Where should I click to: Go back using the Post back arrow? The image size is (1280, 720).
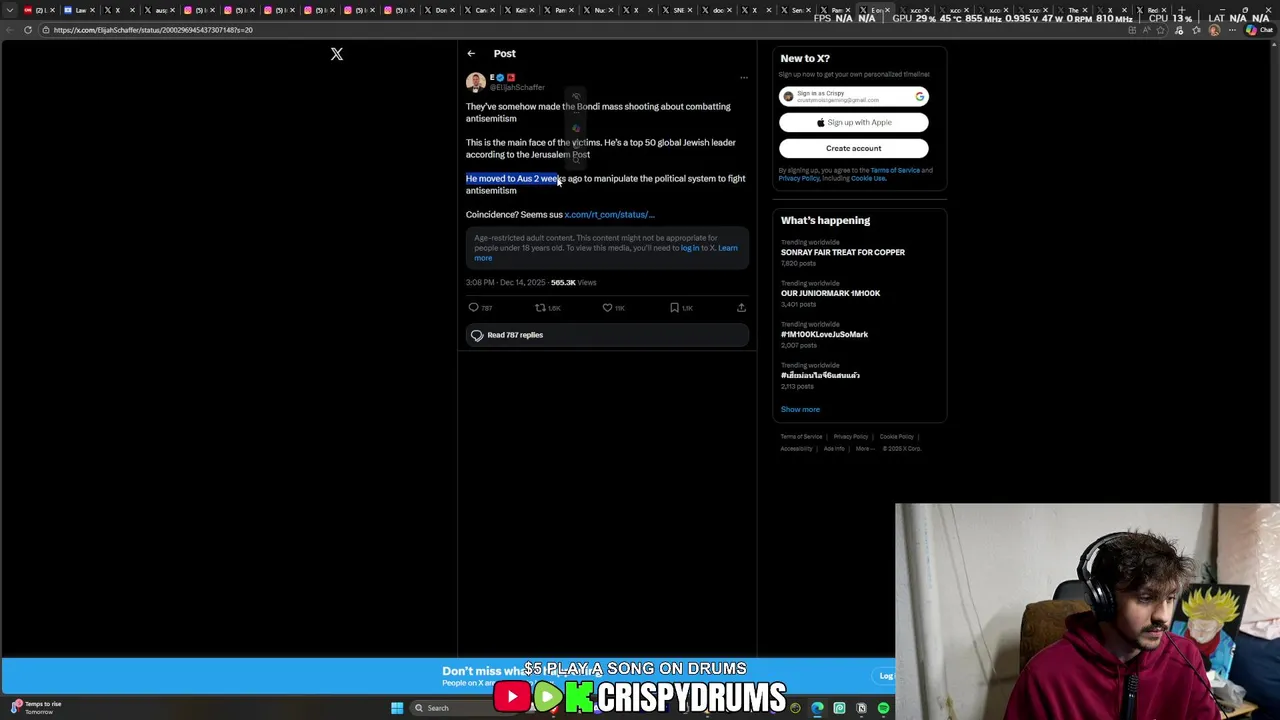471,54
